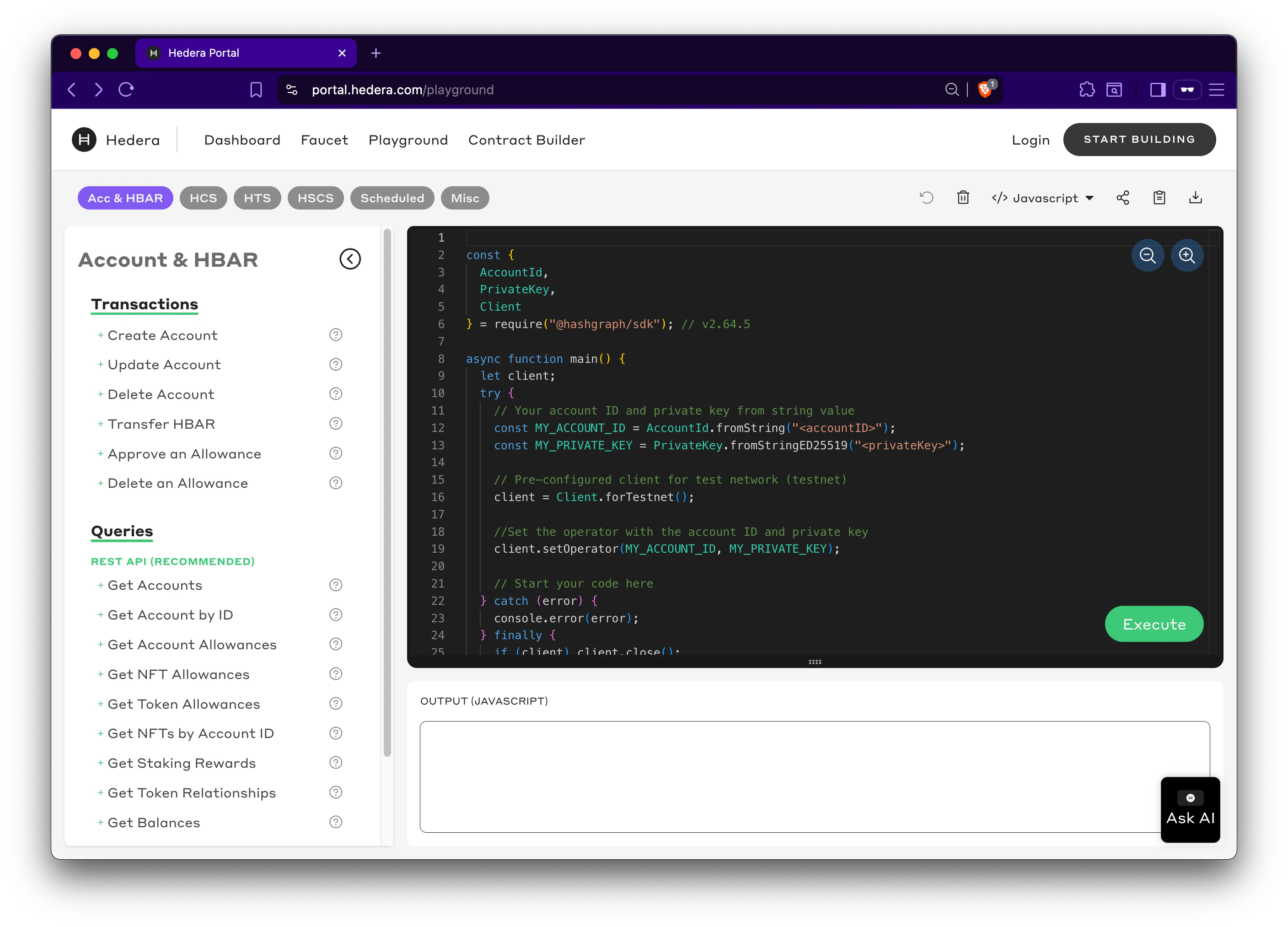Zoom in on the code editor
Screen dimensions: 1288x927
1187,256
